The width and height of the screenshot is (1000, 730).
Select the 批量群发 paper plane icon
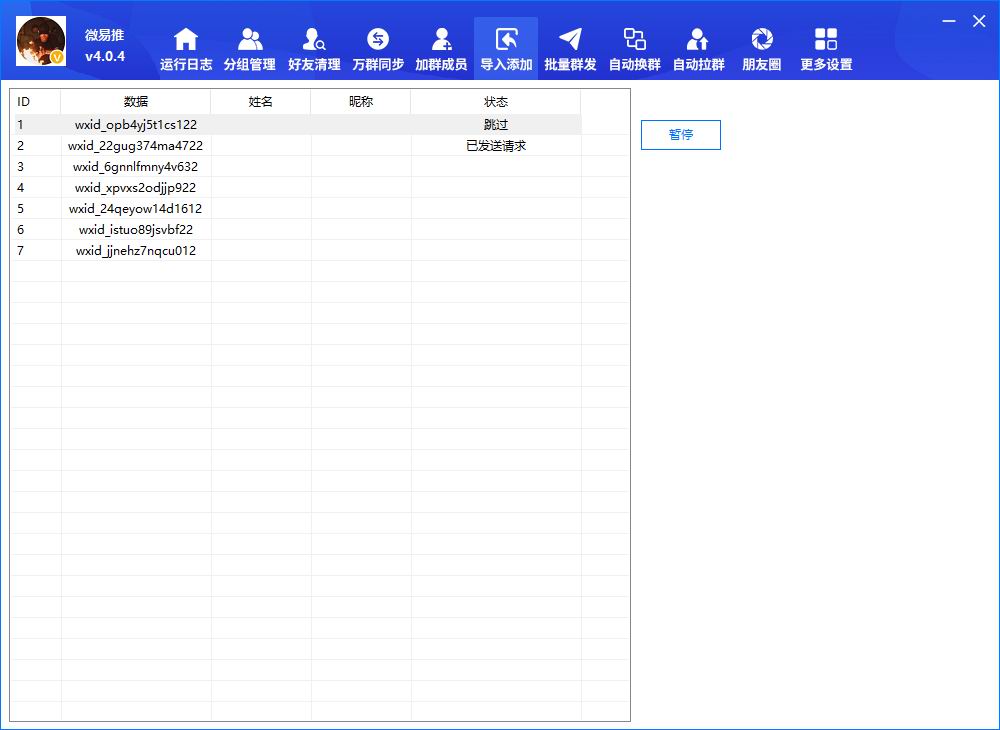click(x=570, y=40)
